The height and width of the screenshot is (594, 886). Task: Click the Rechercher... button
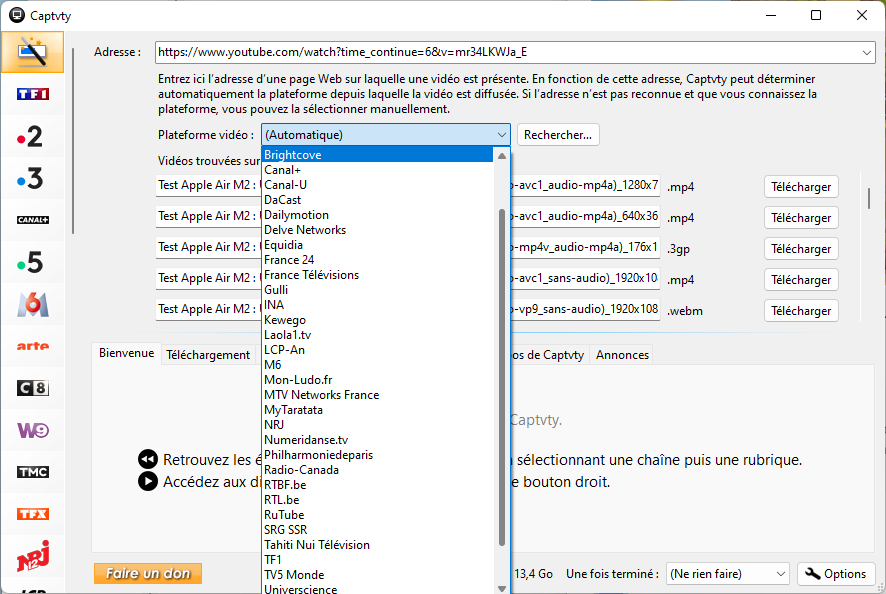[558, 135]
